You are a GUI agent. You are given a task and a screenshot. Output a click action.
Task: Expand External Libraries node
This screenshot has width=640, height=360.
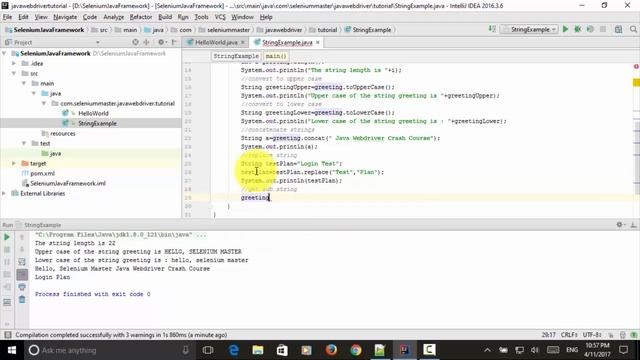point(4,193)
